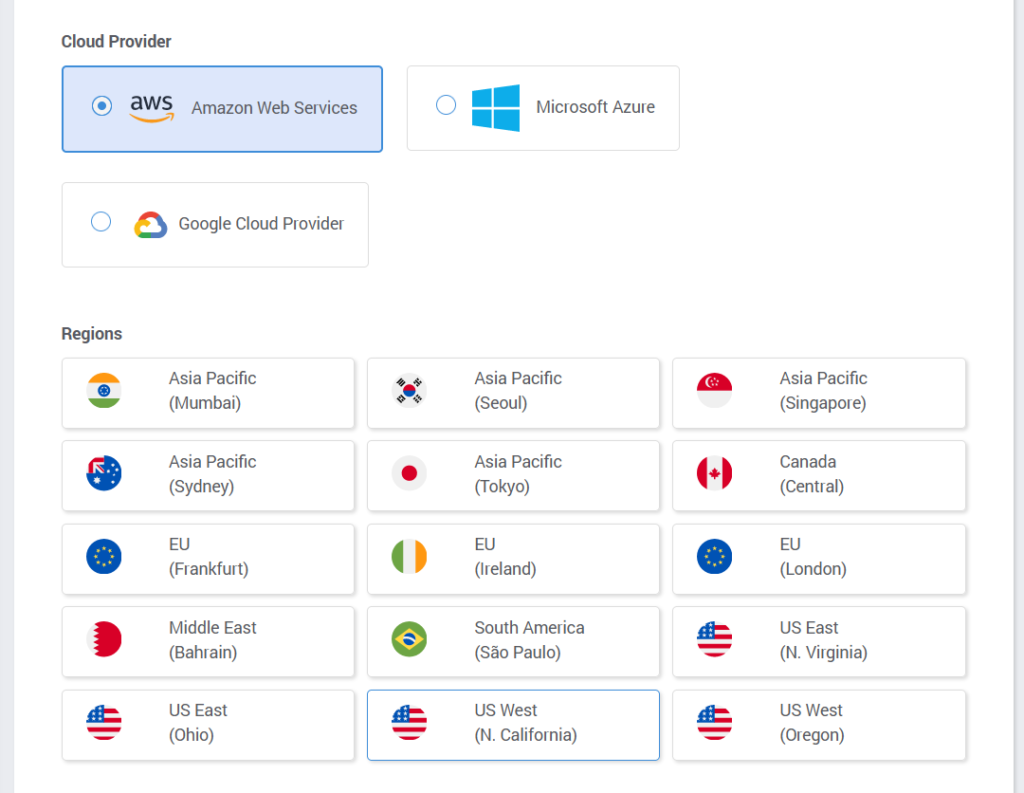The height and width of the screenshot is (793, 1024).
Task: Select the EU (Frankfurt) region label
Action: 209,557
